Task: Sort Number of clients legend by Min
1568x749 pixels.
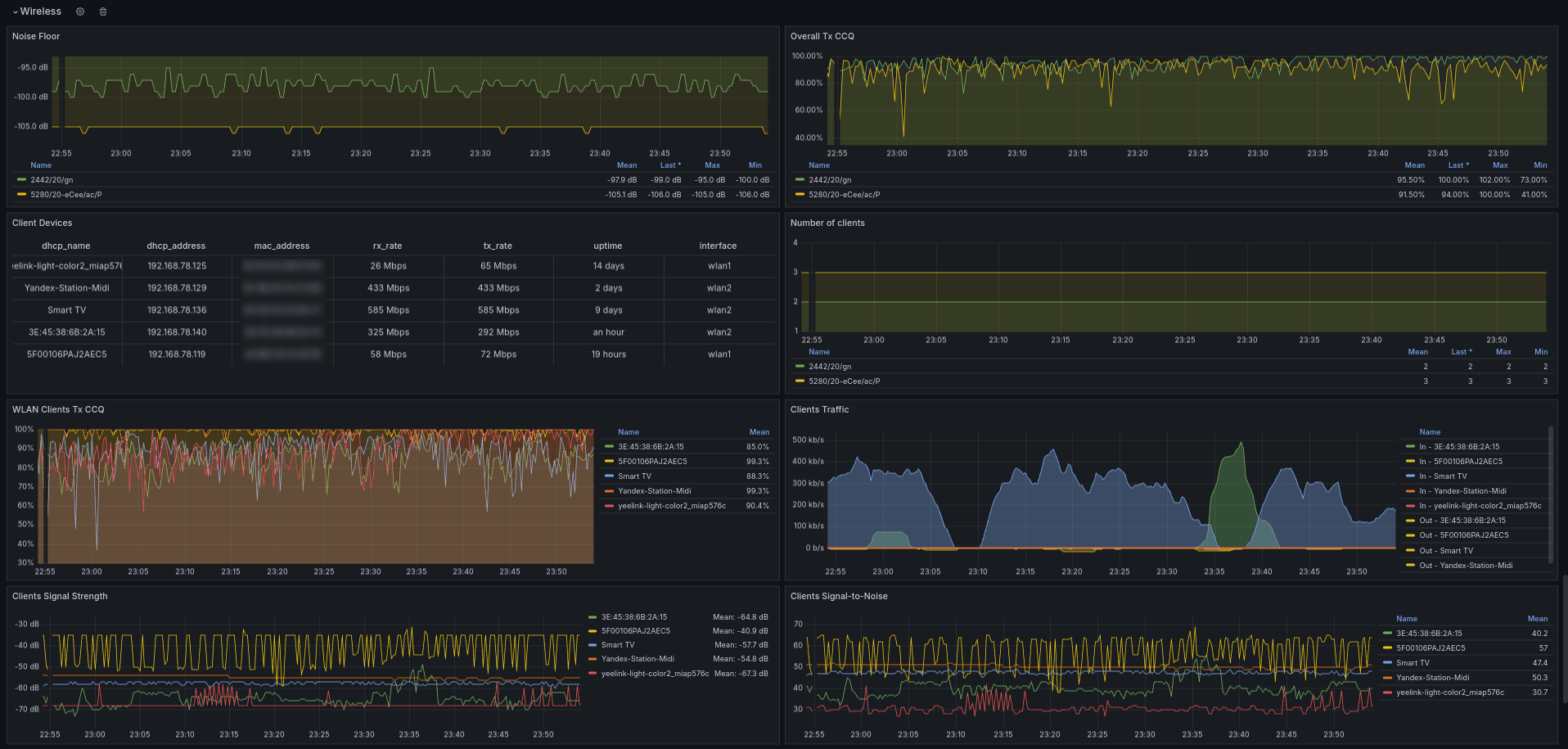Action: 1541,352
